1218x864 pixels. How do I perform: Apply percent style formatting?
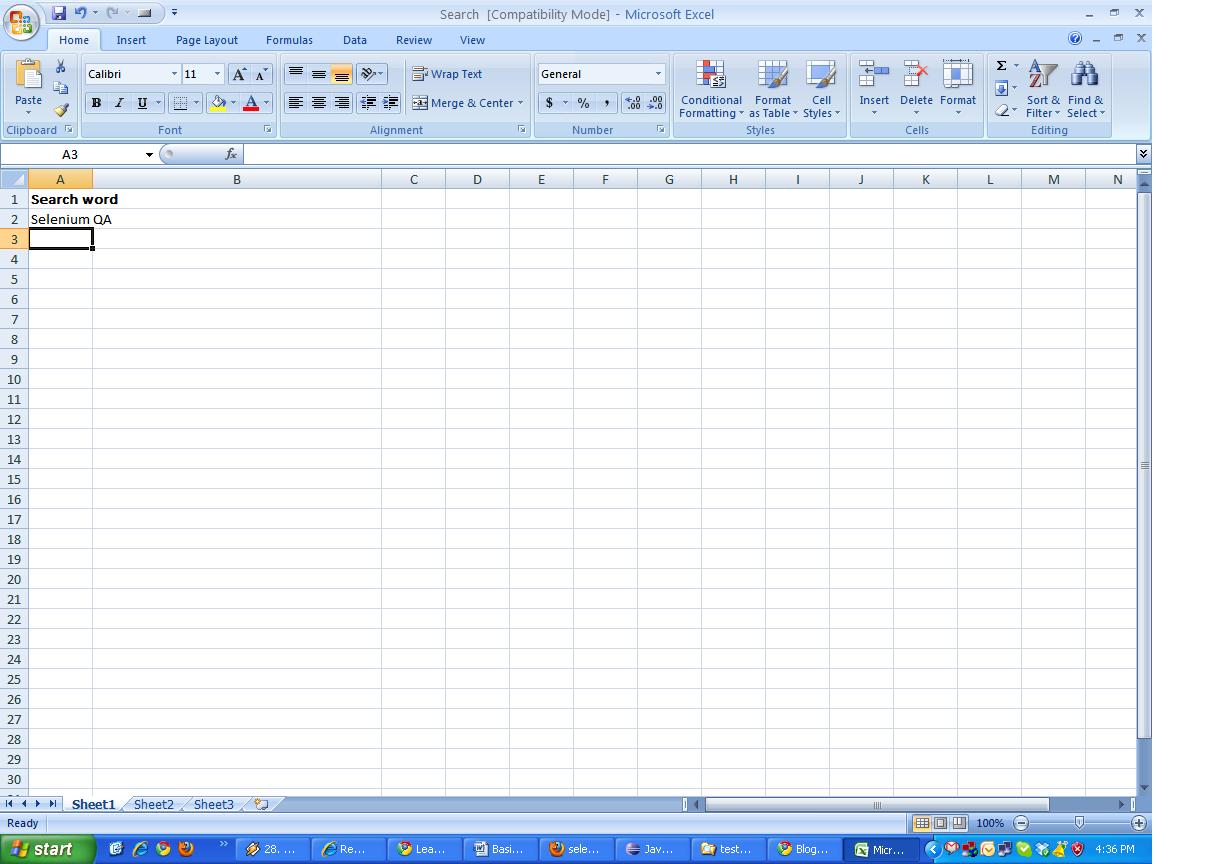coord(583,103)
